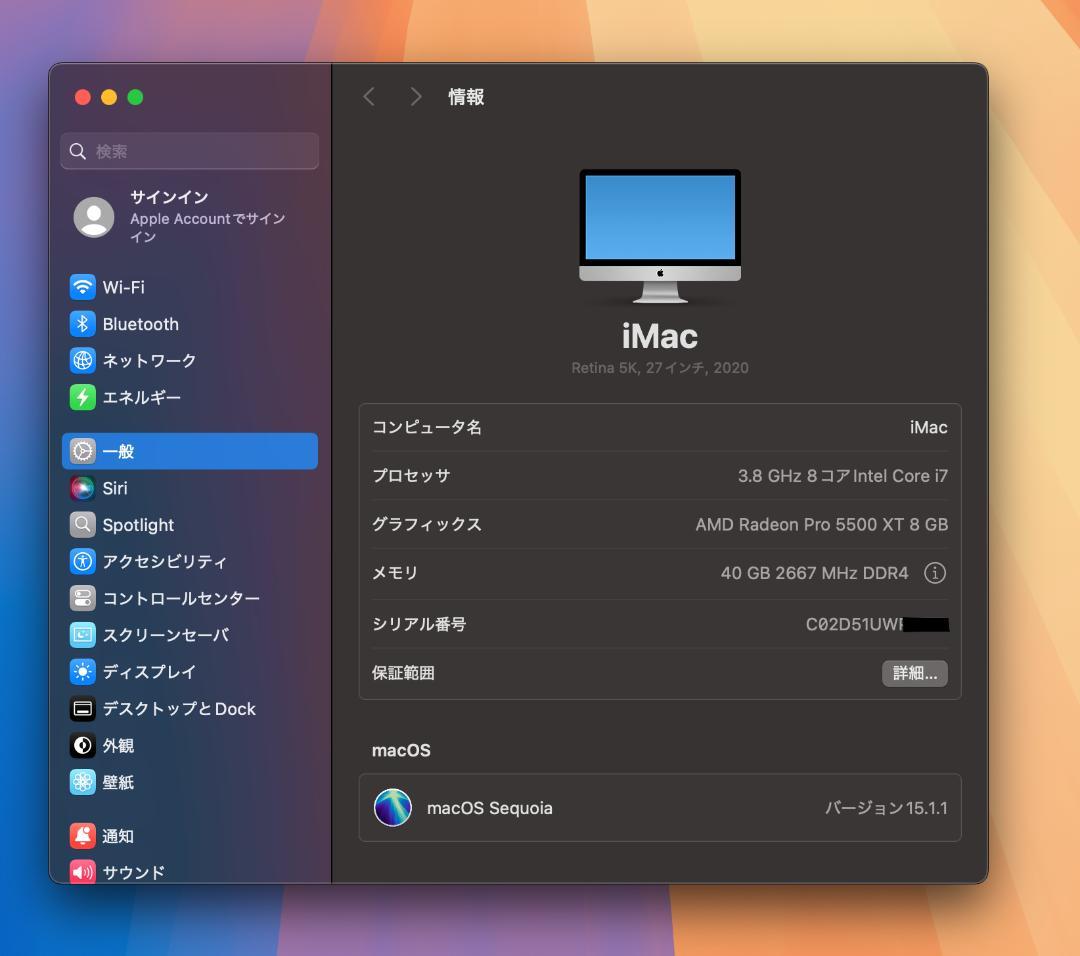Sign in via サインイン Apple Account
Image resolution: width=1080 pixels, height=956 pixels.
pyautogui.click(x=189, y=217)
